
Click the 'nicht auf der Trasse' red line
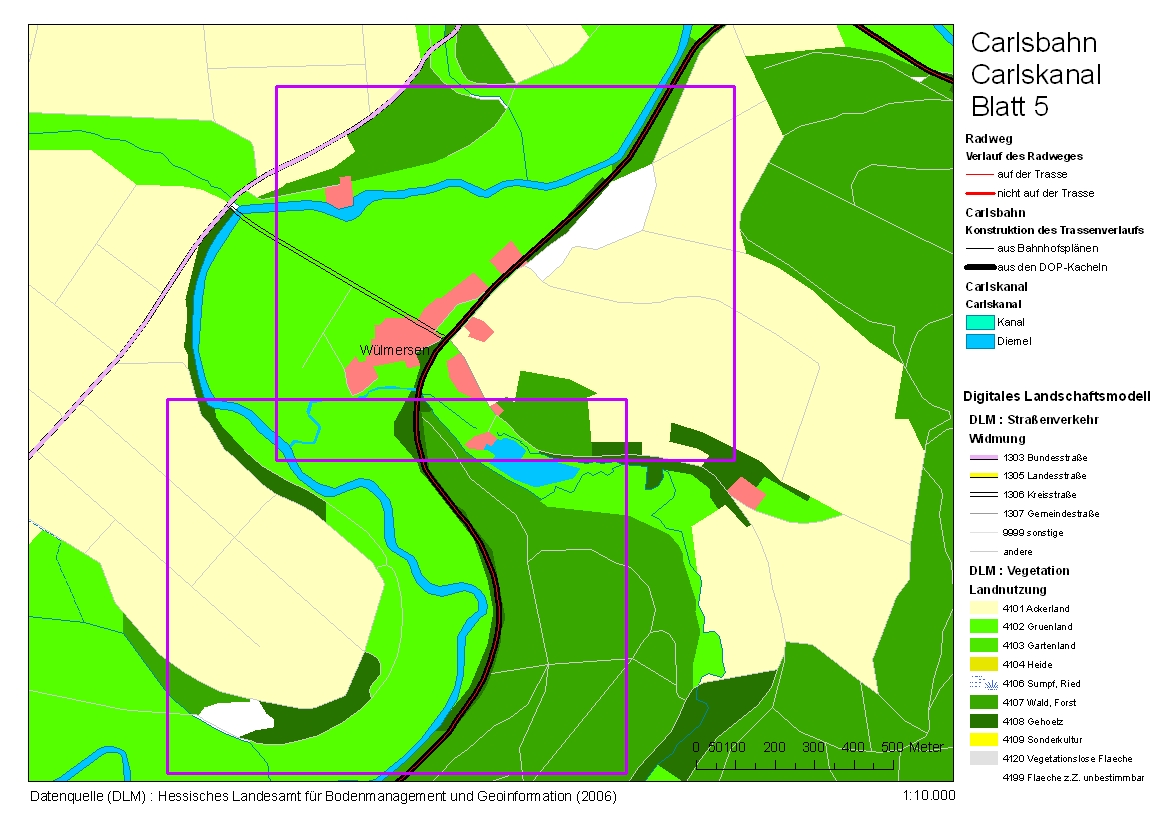click(x=980, y=193)
